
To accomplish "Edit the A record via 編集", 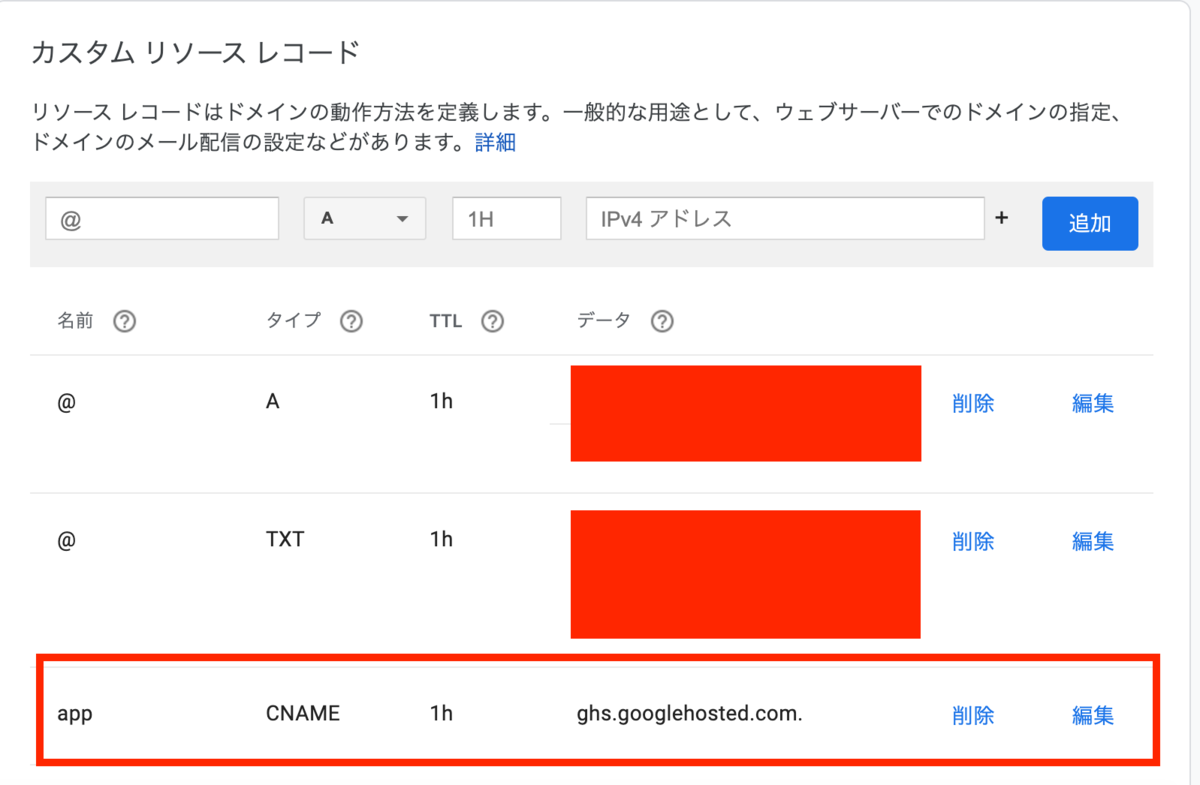I will (x=1093, y=403).
